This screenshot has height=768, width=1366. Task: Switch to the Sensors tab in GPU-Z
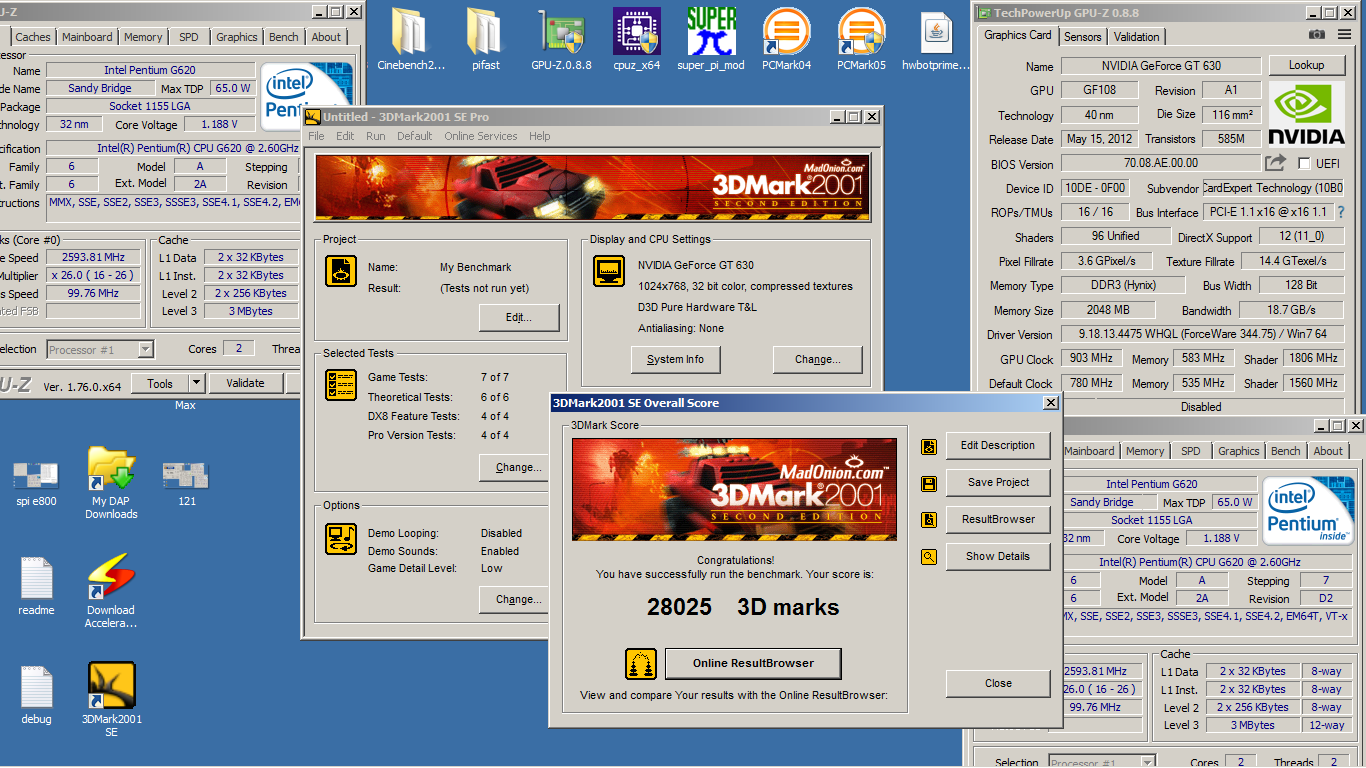[x=1082, y=37]
